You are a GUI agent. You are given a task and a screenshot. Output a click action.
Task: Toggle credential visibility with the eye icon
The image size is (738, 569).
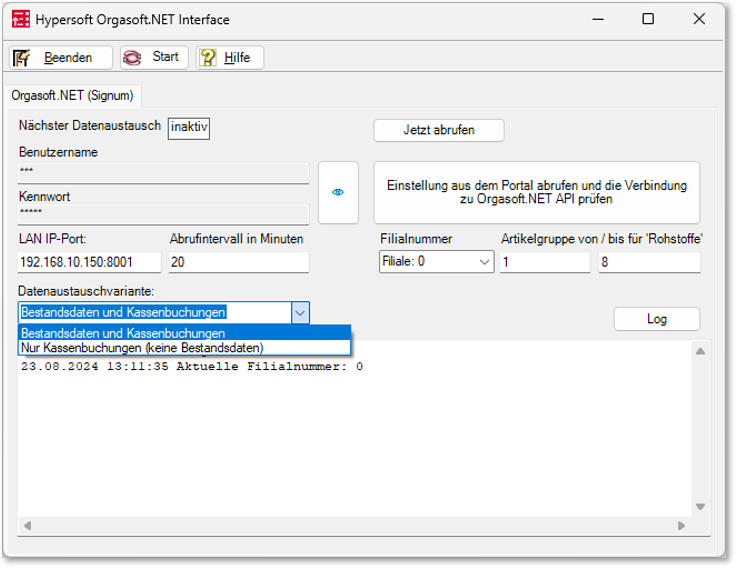(338, 192)
